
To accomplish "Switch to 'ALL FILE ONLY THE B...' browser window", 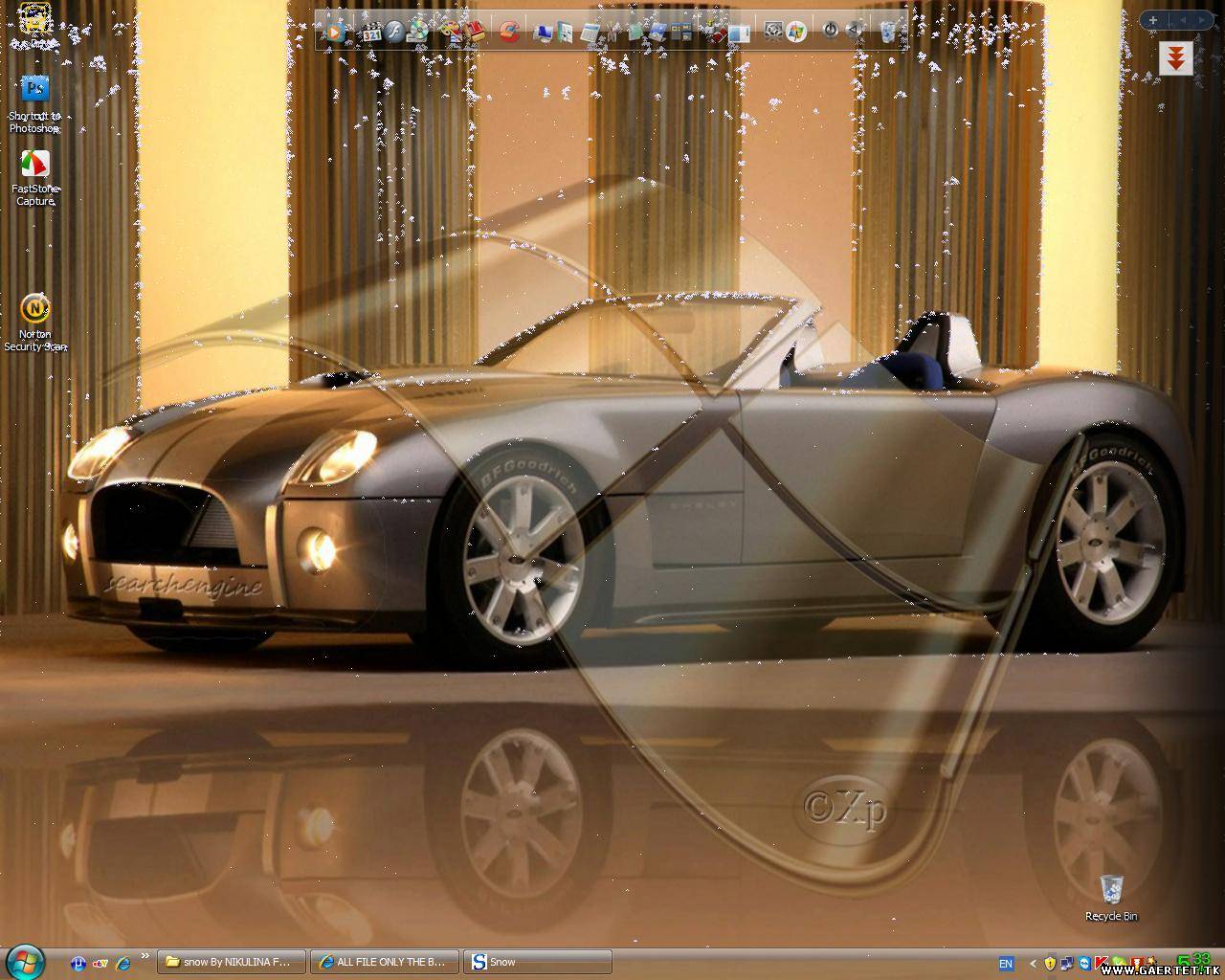I will coord(385,962).
